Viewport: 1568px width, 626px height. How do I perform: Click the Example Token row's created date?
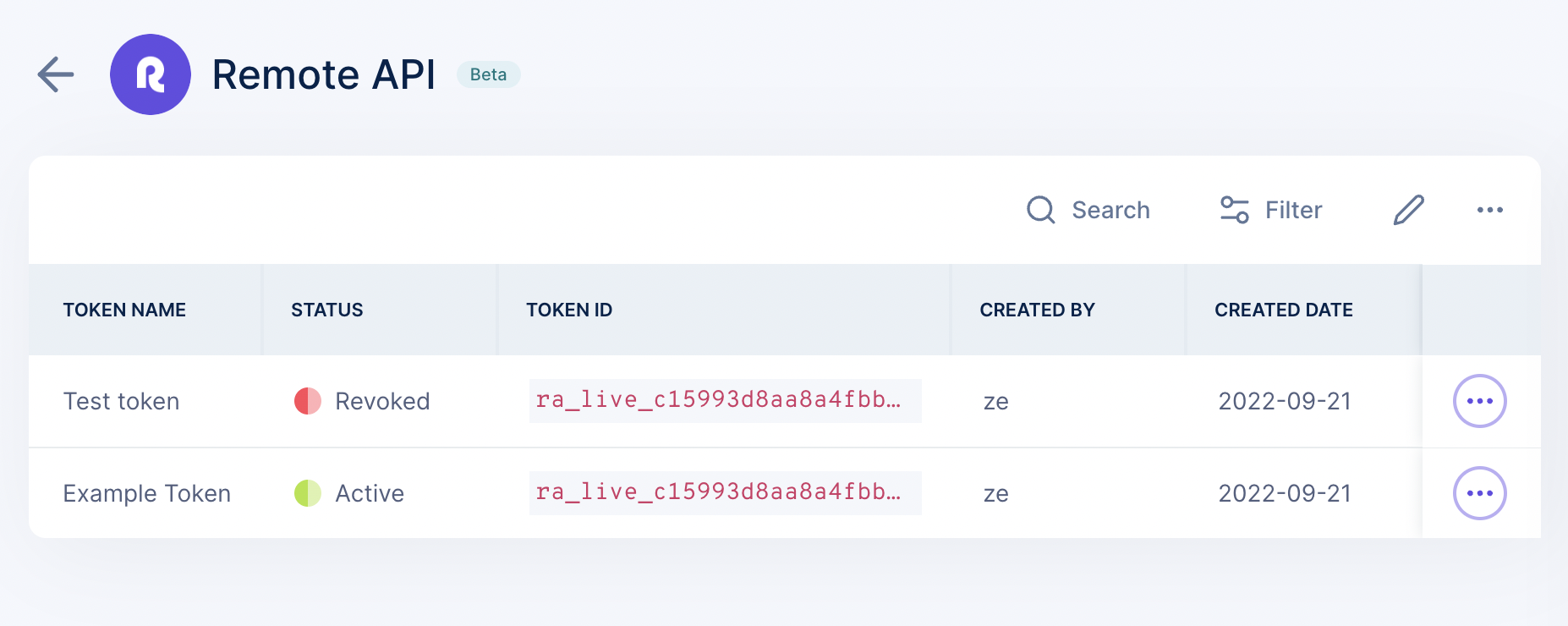coord(1285,493)
